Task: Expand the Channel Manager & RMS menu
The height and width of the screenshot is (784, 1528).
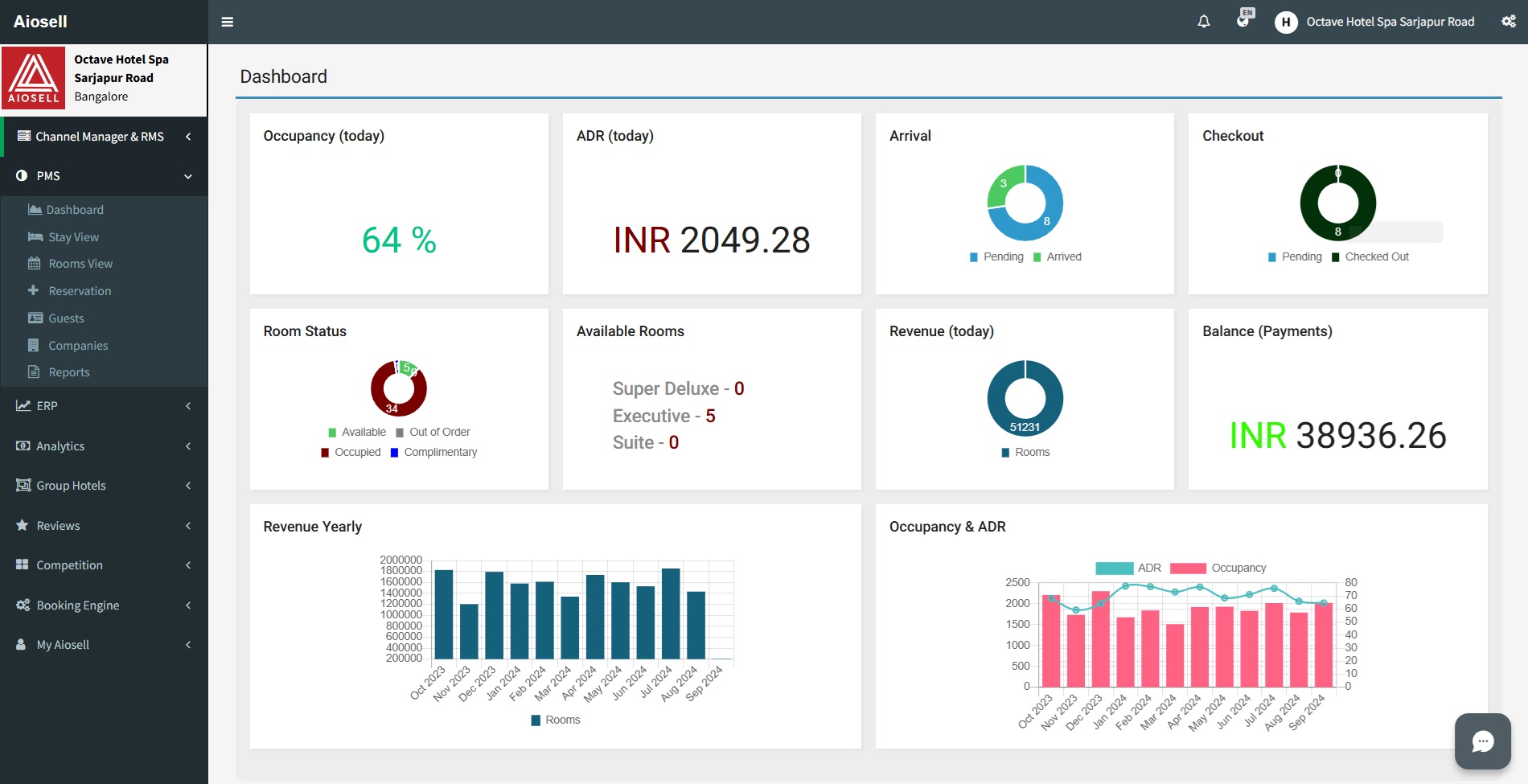Action: (x=99, y=137)
